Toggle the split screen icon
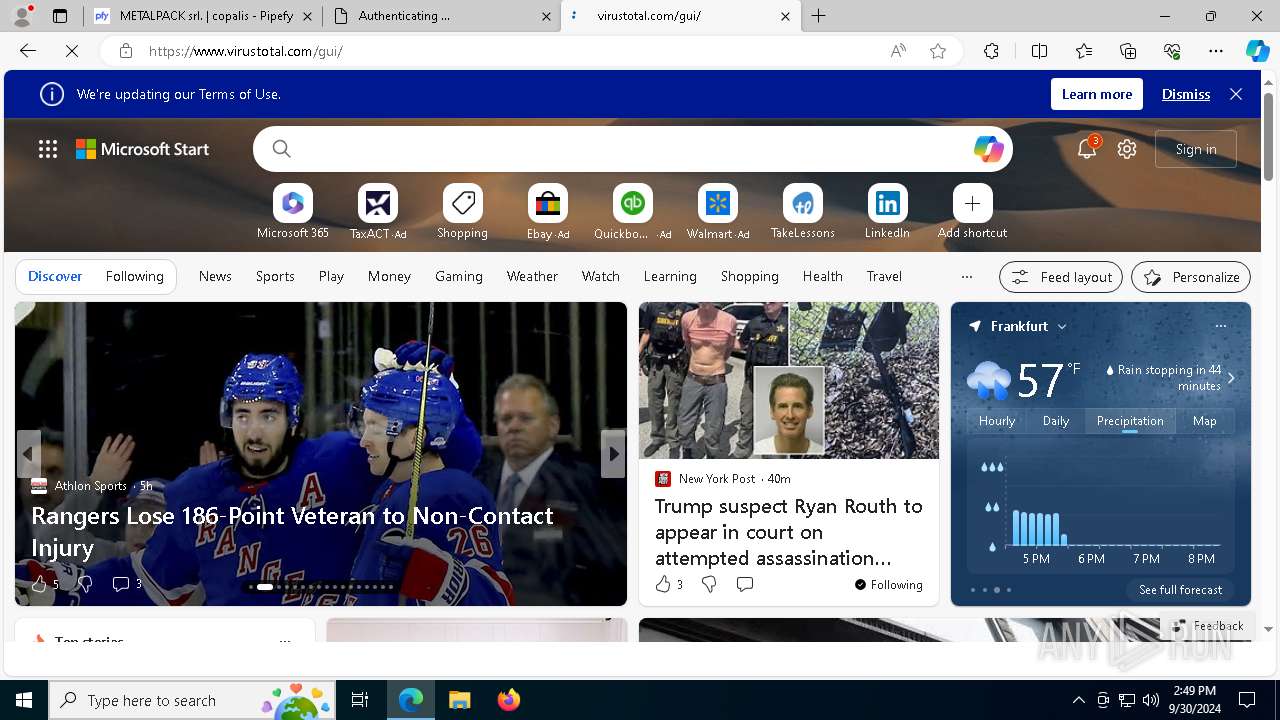1280x720 pixels. (x=1039, y=51)
